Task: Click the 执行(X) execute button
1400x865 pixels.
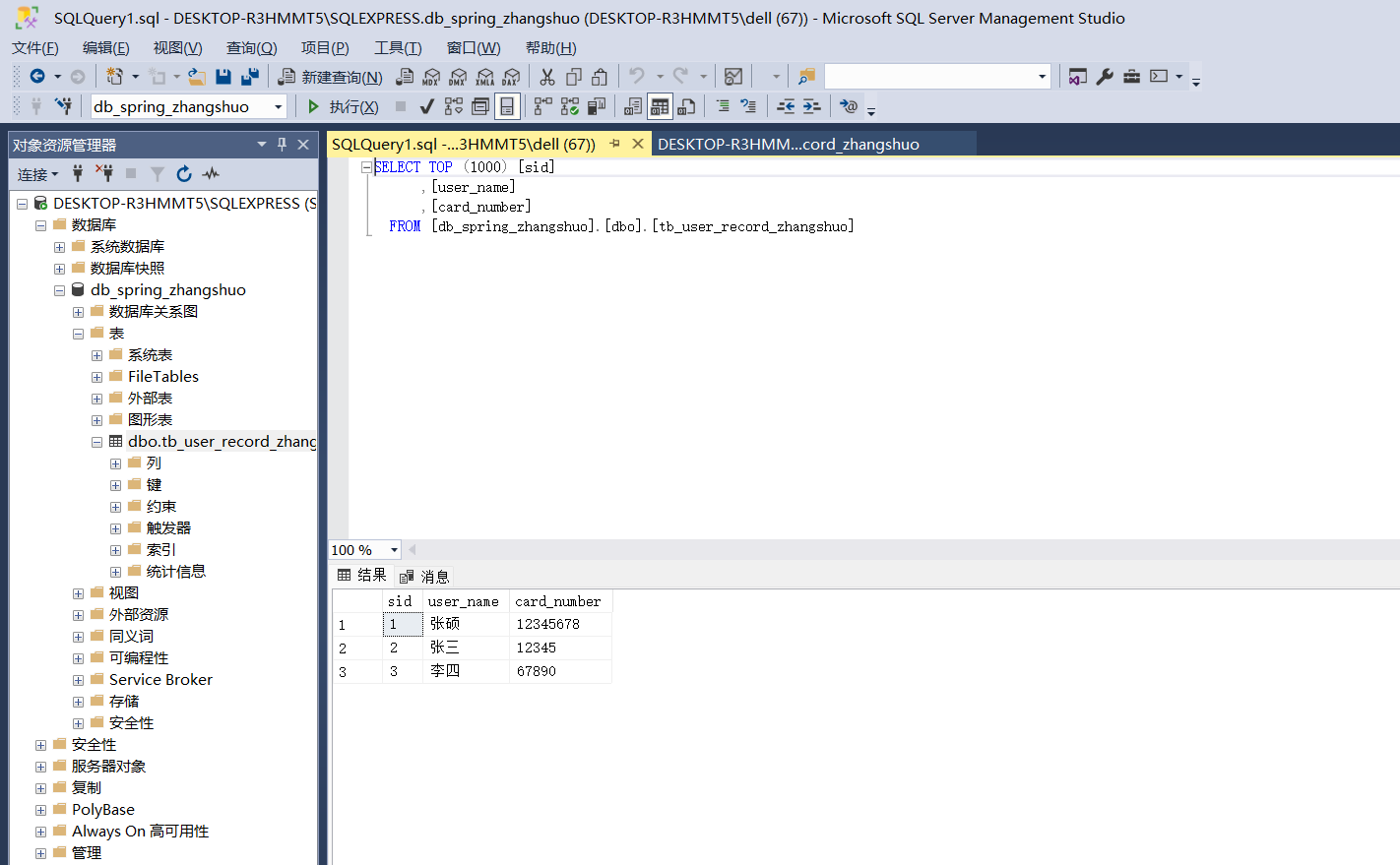Action: (x=343, y=106)
